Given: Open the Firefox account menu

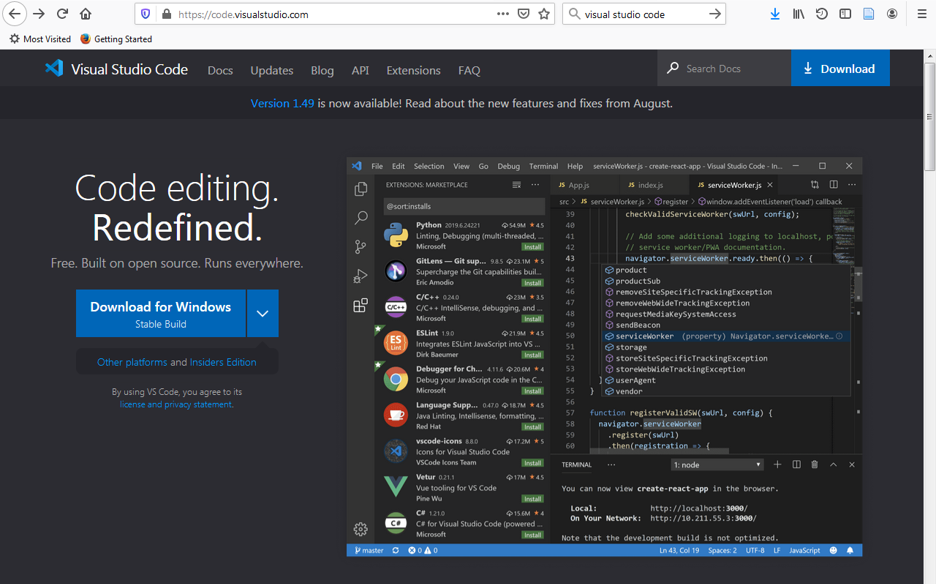Looking at the screenshot, I should pyautogui.click(x=892, y=14).
